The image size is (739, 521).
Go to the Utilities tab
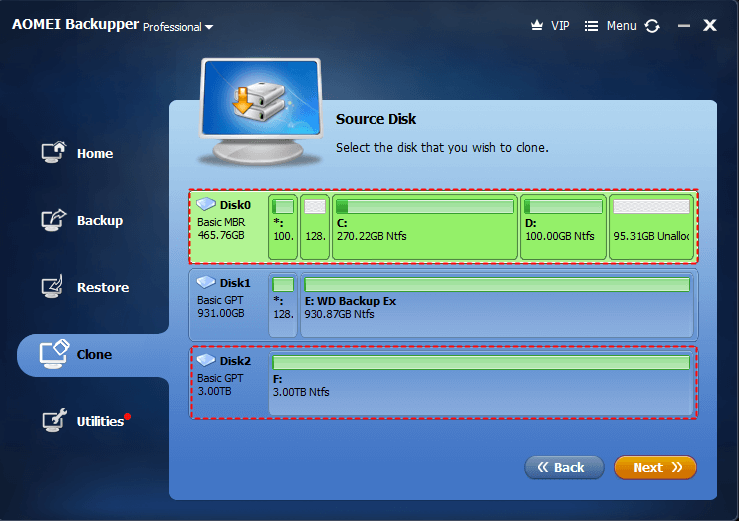[x=100, y=422]
